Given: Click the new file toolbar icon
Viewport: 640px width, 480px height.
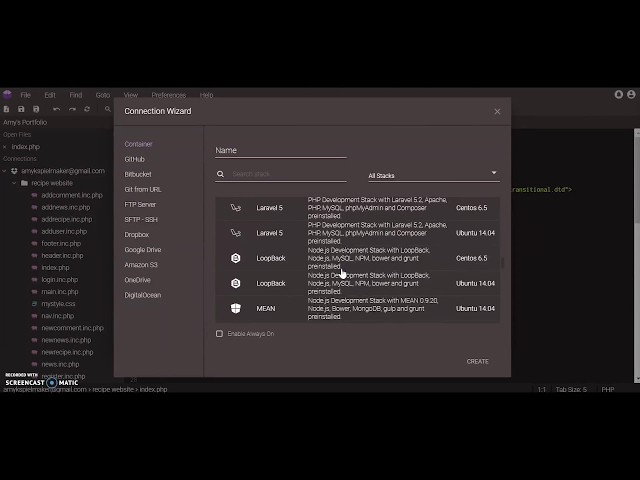Looking at the screenshot, I should 7,109.
